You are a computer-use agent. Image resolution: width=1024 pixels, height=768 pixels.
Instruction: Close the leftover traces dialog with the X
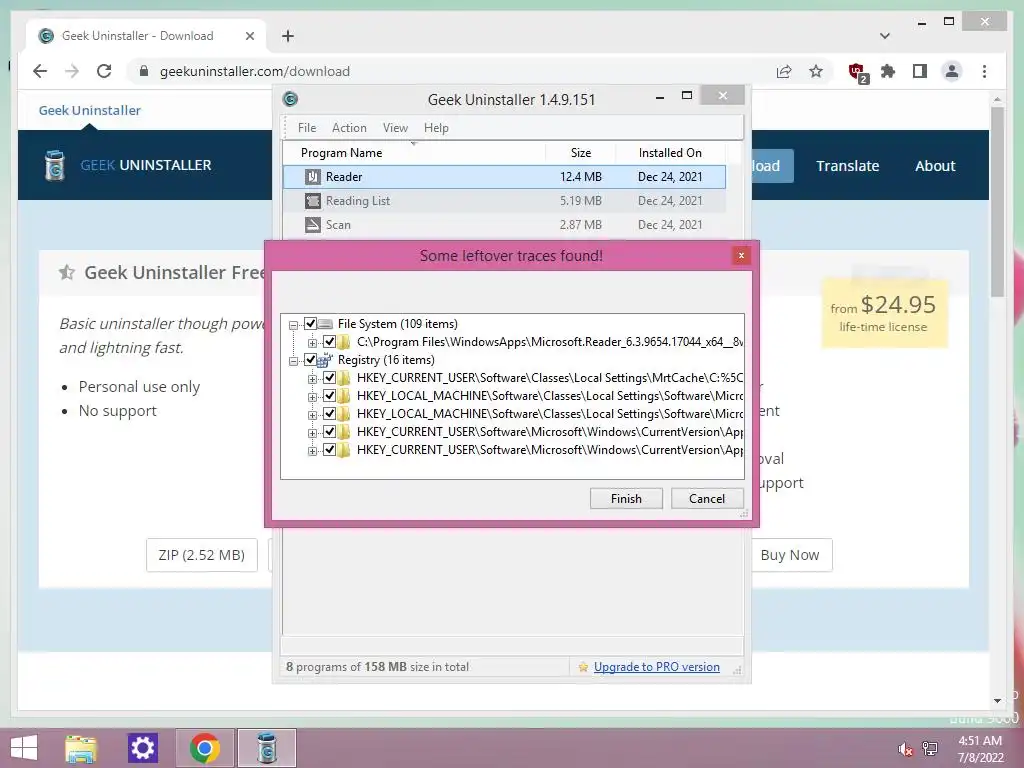pos(741,255)
